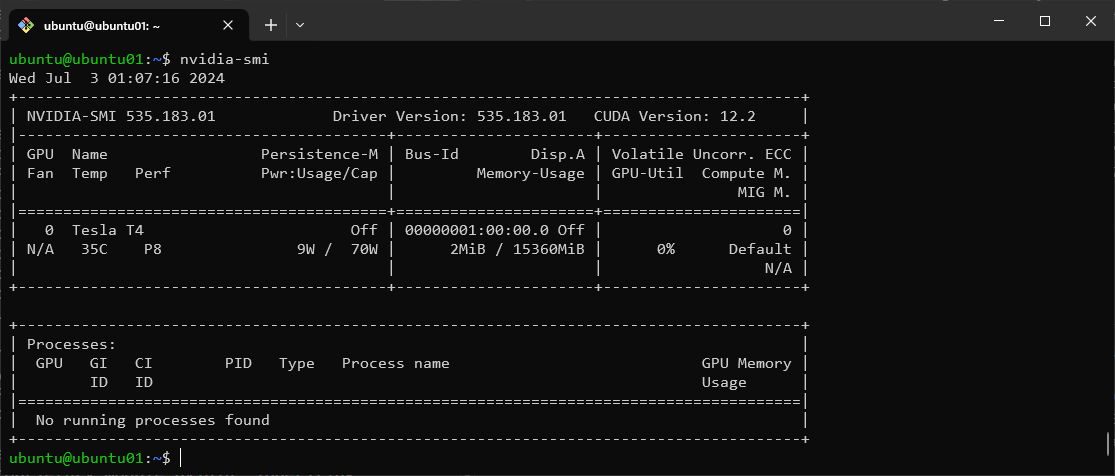Click the 9W / 70W power value
Image resolution: width=1115 pixels, height=476 pixels.
[x=337, y=249]
